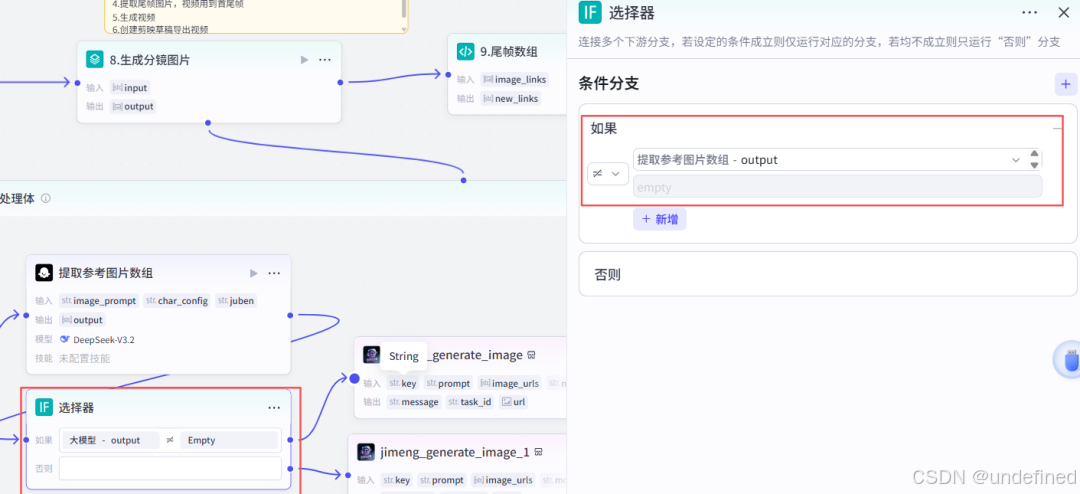Click the generate_image node plugin icon

371,355
